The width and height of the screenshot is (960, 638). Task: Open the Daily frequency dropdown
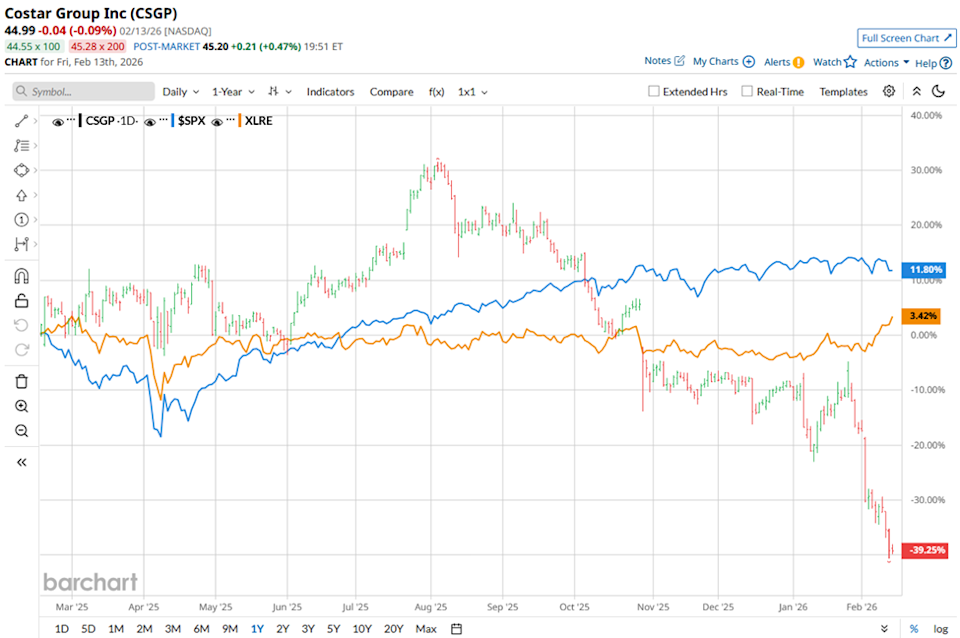point(179,91)
